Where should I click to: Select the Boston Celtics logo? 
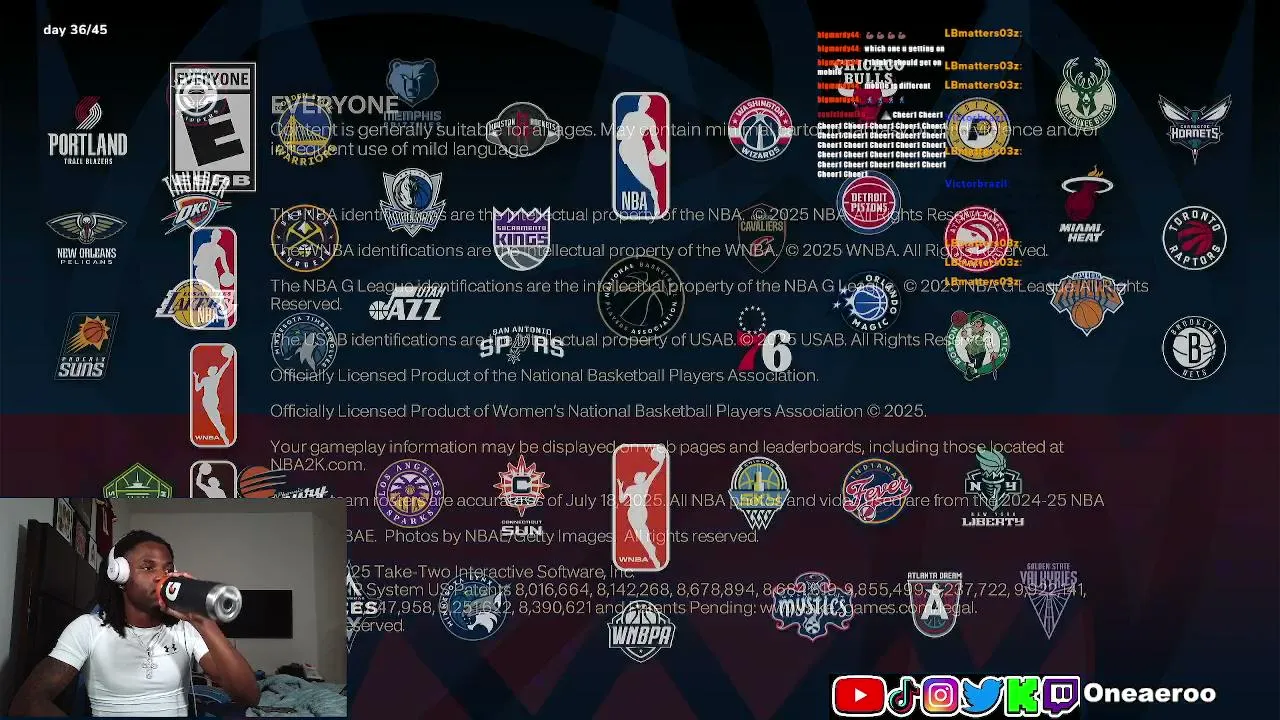pos(977,345)
